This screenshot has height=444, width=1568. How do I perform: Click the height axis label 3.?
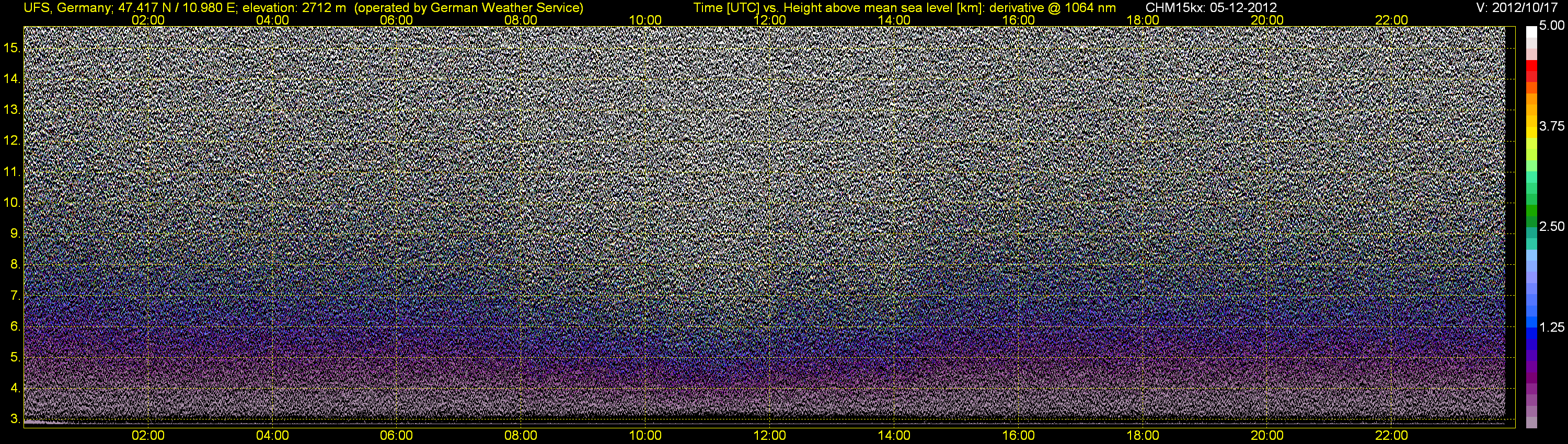click(x=15, y=419)
